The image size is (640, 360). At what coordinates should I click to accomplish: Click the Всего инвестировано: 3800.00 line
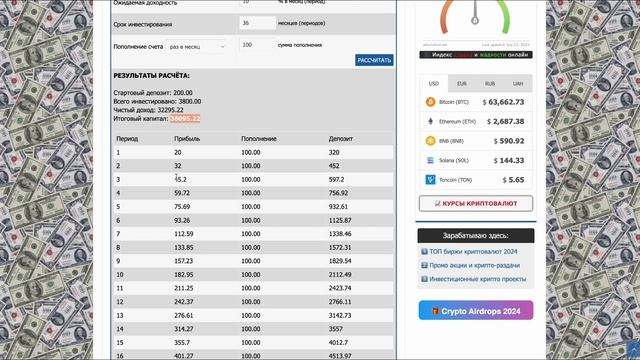click(x=157, y=102)
